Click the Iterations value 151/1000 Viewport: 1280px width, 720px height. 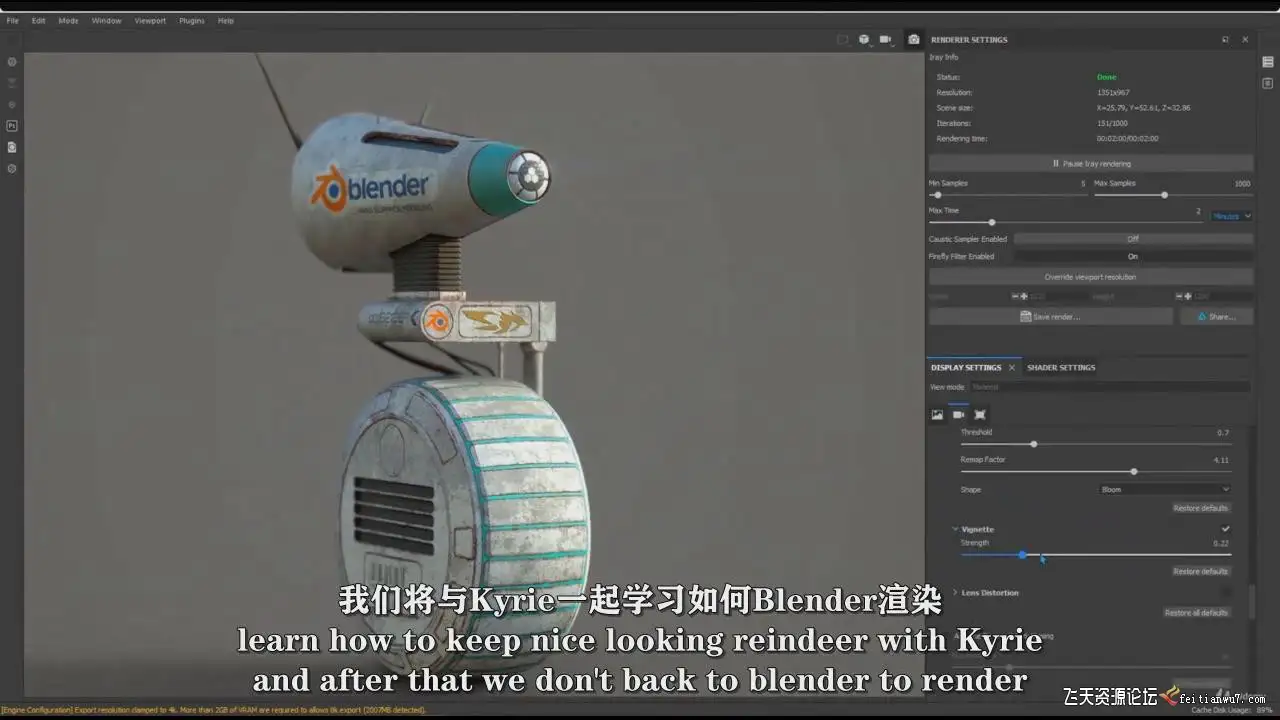tap(1111, 123)
